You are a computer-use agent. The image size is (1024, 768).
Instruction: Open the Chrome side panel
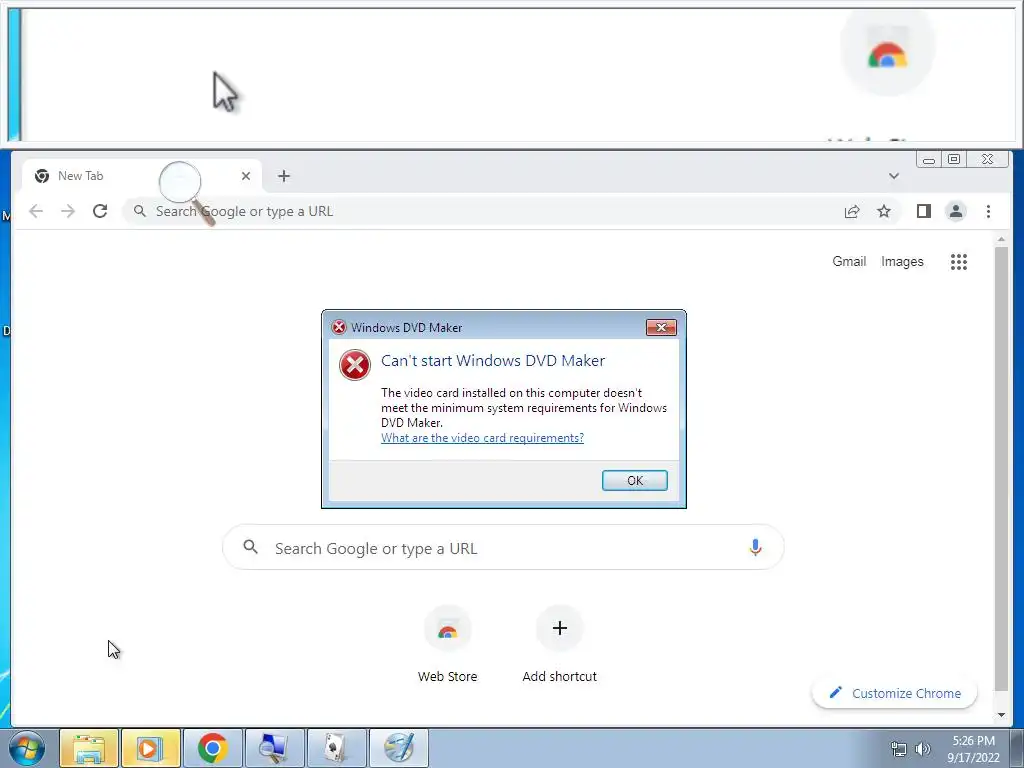(923, 211)
